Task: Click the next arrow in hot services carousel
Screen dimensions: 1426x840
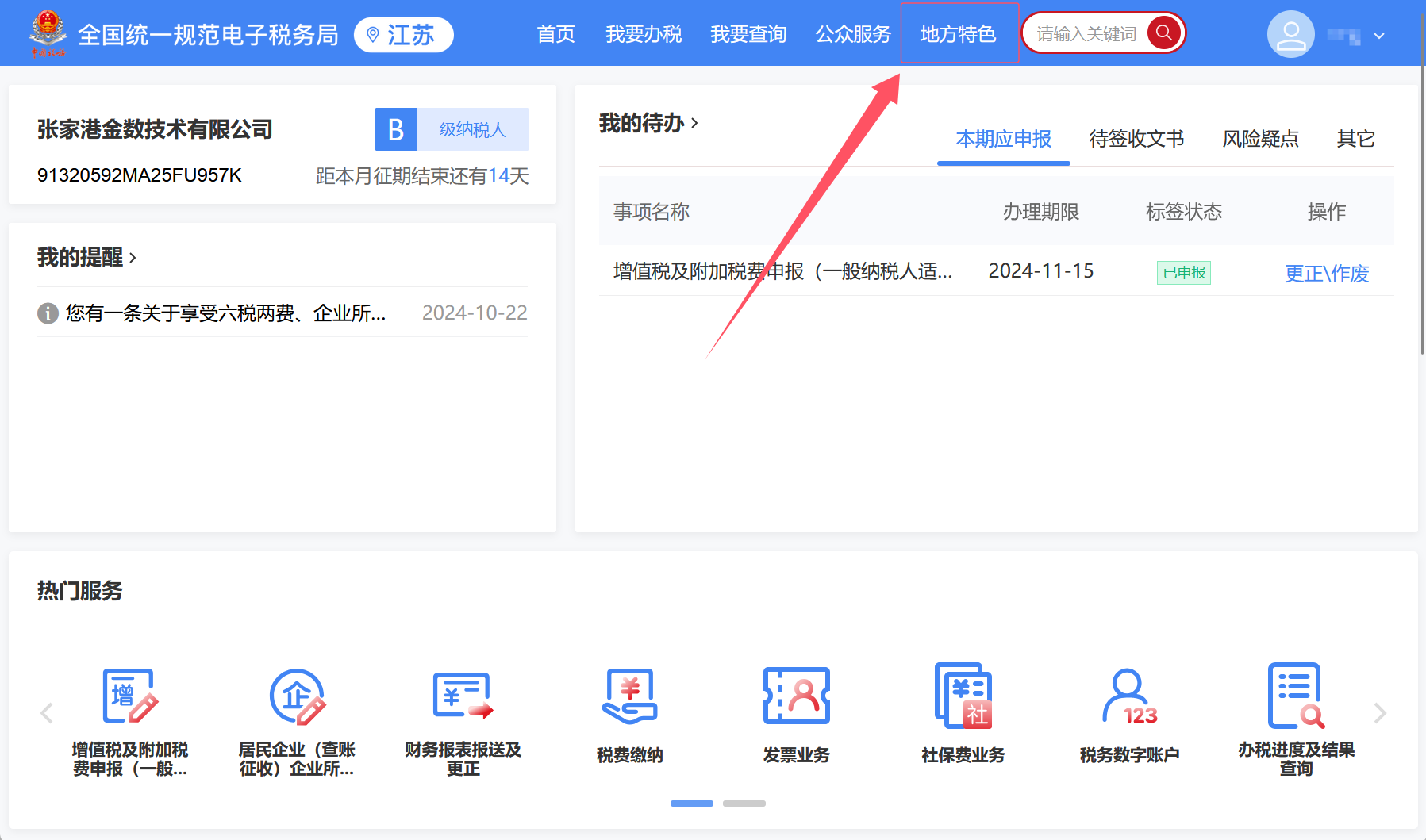Action: (x=1379, y=712)
